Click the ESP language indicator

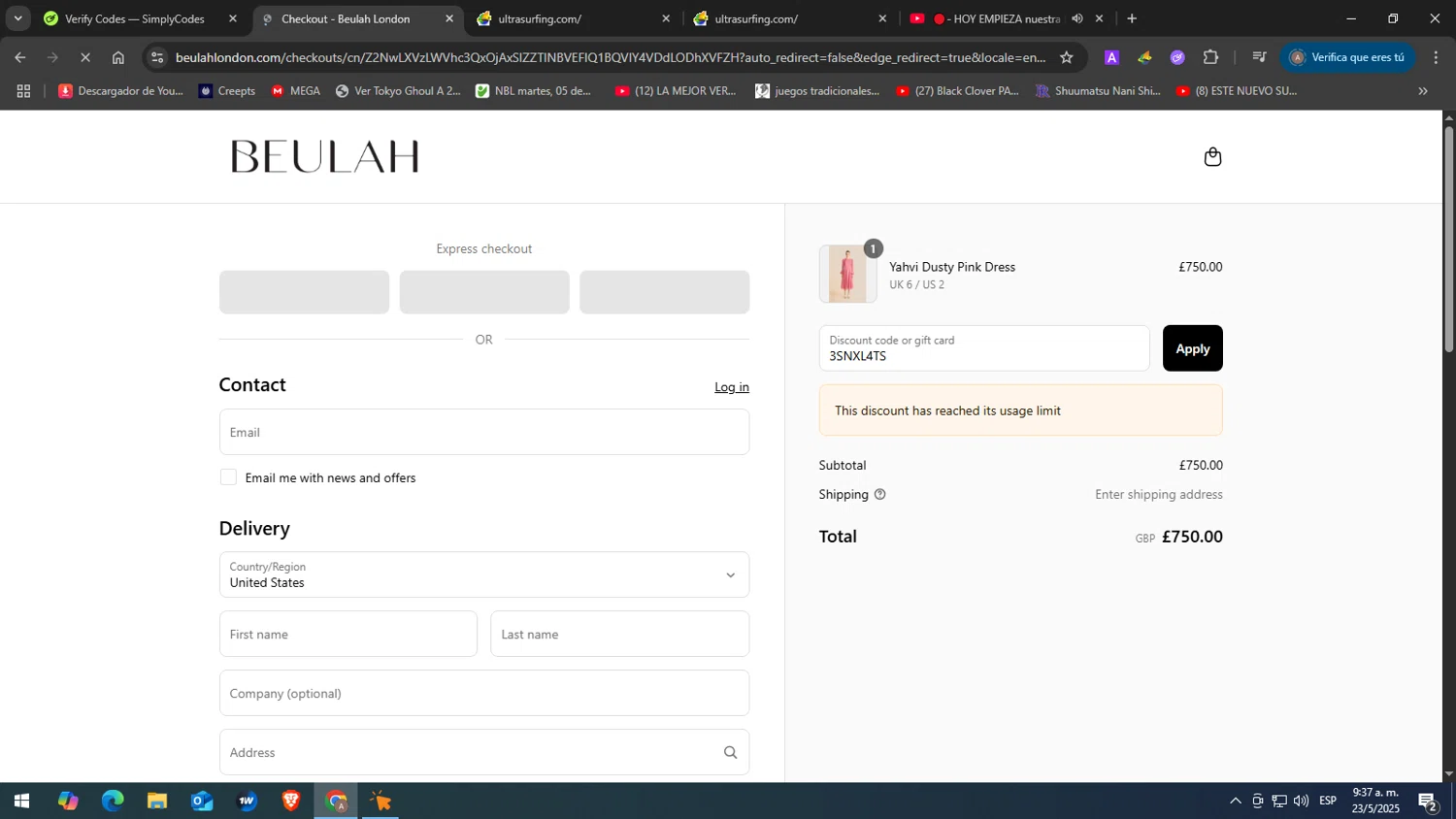point(1328,802)
